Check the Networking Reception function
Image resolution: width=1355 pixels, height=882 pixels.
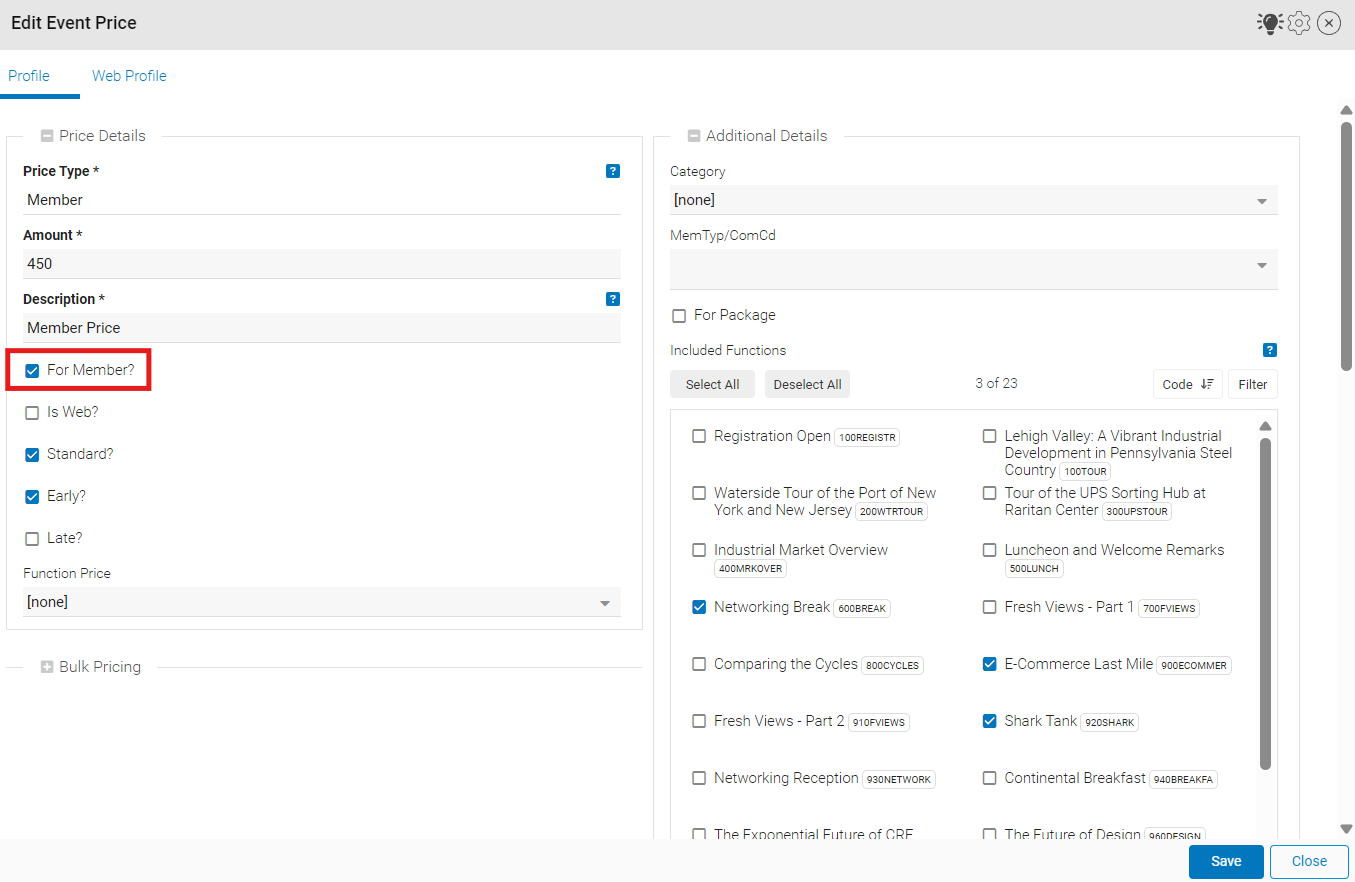pos(699,778)
